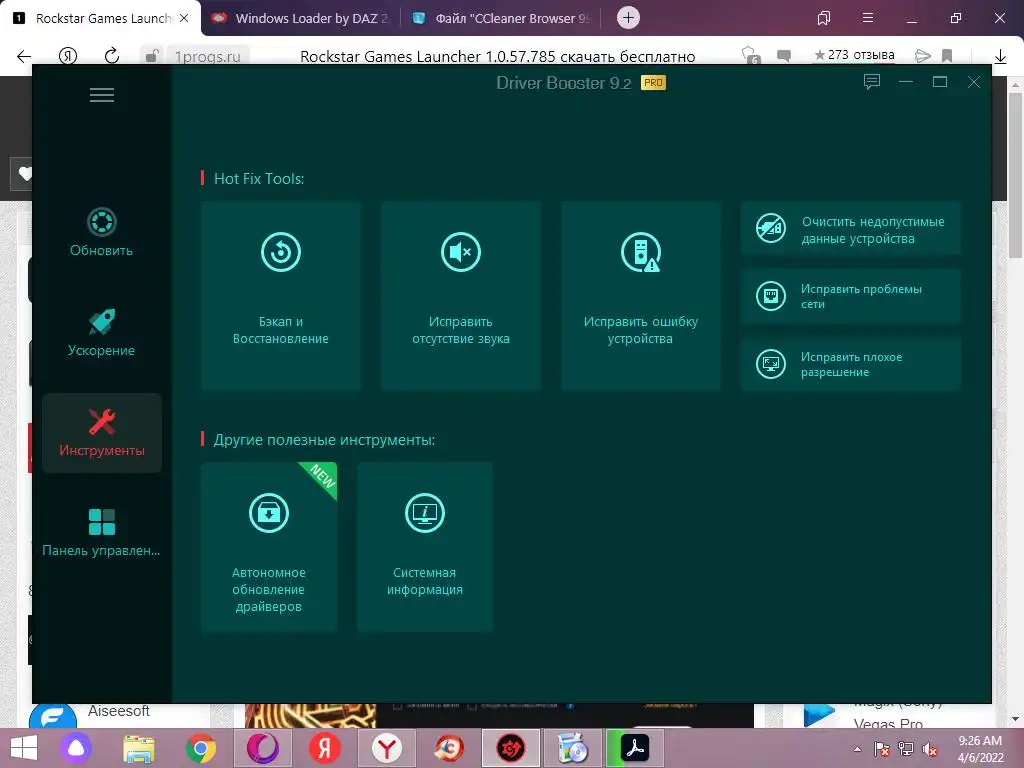Select the Инструменты tools section
Screen dimensions: 1024x768
tap(102, 432)
